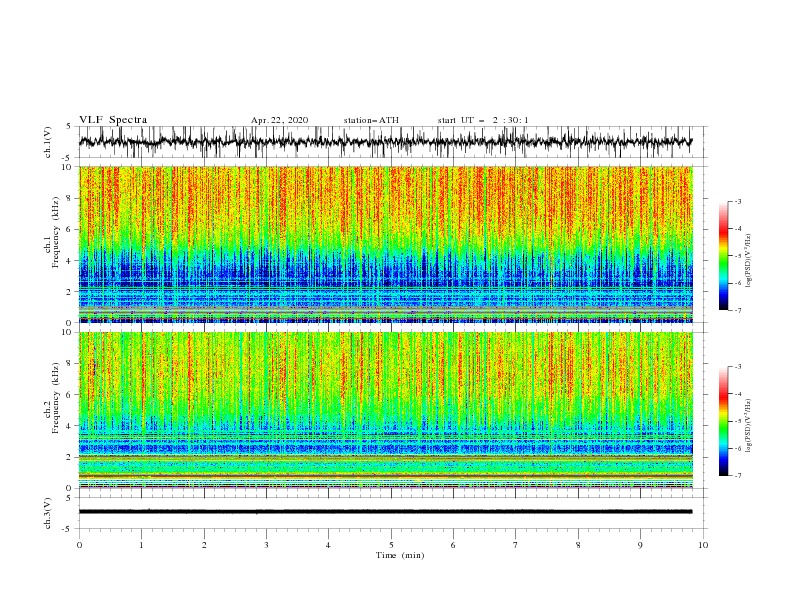Viewport: 792px width, 612px height.
Task: Click the 4 kHz tick on ch.2 spectrogram
Action: [x=69, y=426]
